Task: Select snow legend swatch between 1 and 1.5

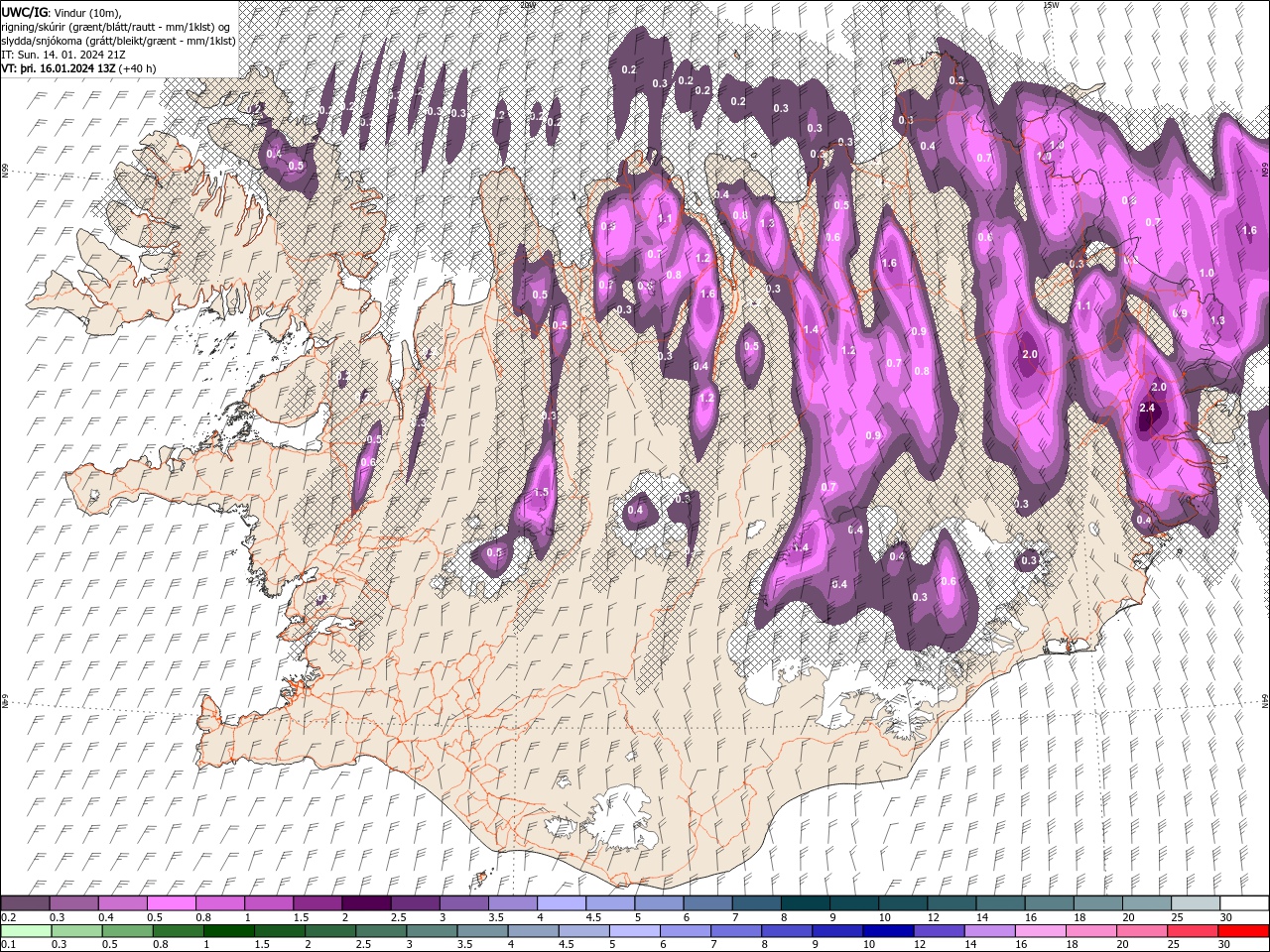Action: click(268, 903)
